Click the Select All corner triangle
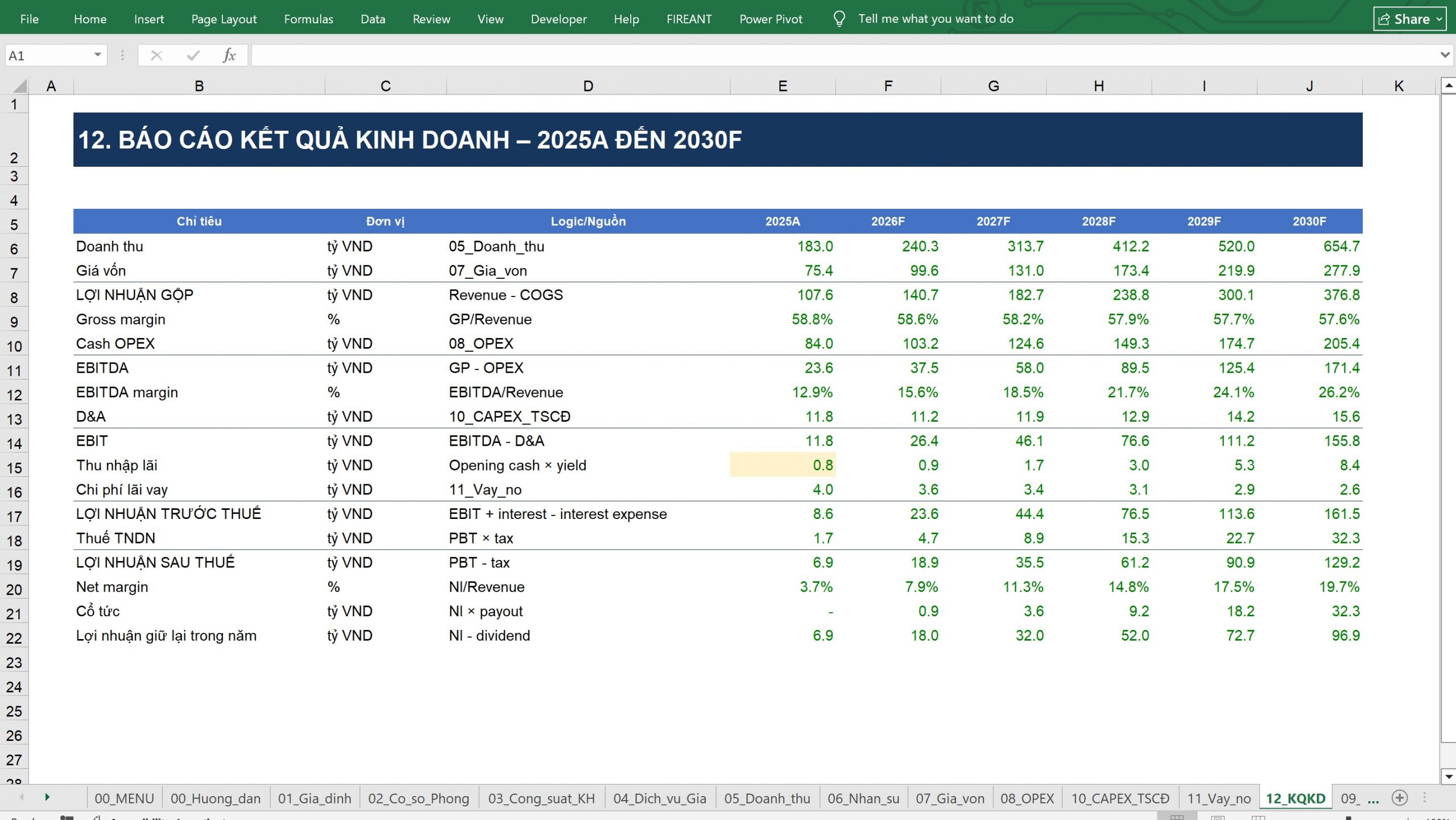Image resolution: width=1456 pixels, height=820 pixels. [x=19, y=86]
